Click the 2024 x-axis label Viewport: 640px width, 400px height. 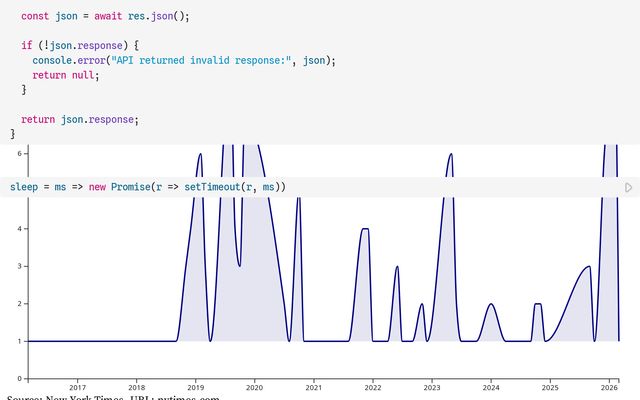click(x=490, y=387)
